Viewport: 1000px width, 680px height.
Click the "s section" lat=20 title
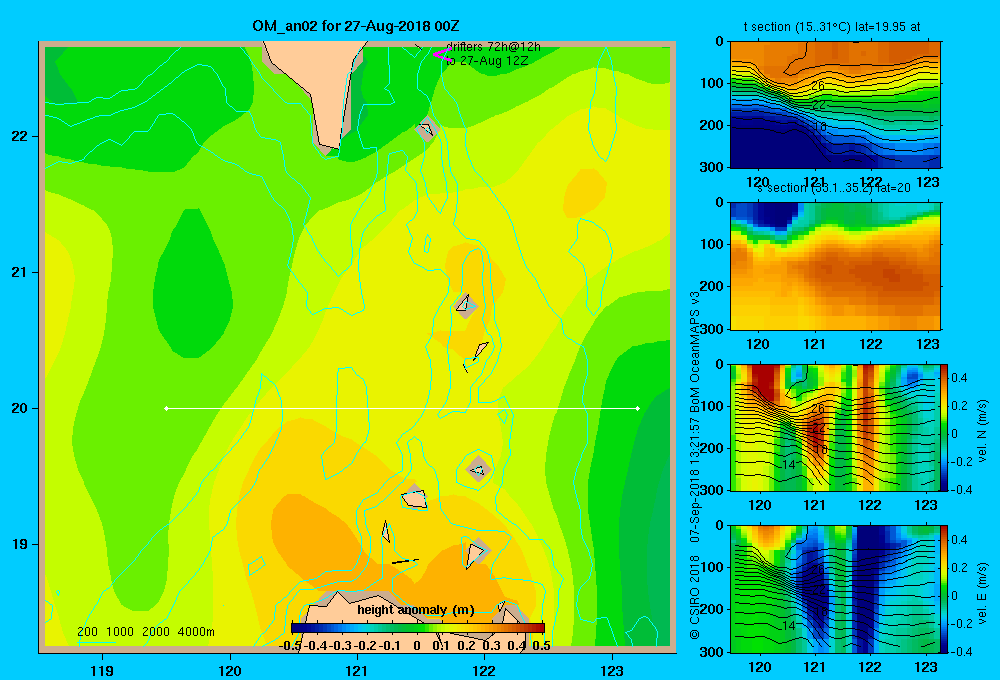pyautogui.click(x=834, y=188)
